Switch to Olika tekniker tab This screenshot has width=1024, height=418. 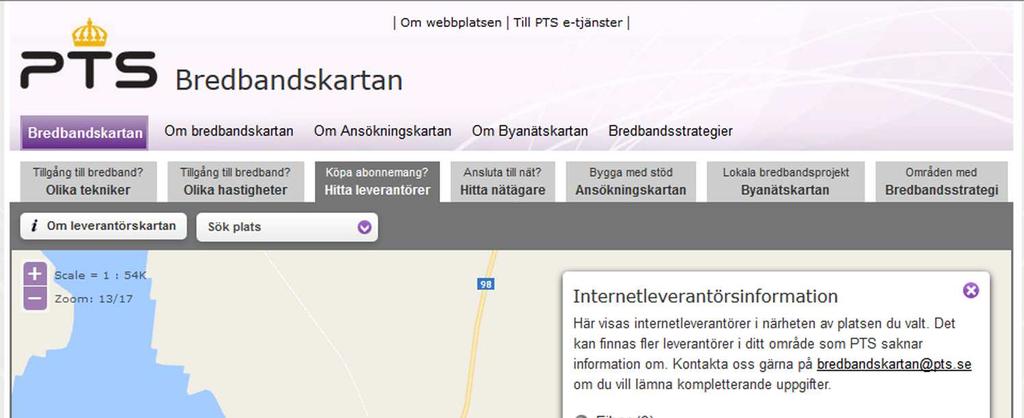(x=88, y=182)
